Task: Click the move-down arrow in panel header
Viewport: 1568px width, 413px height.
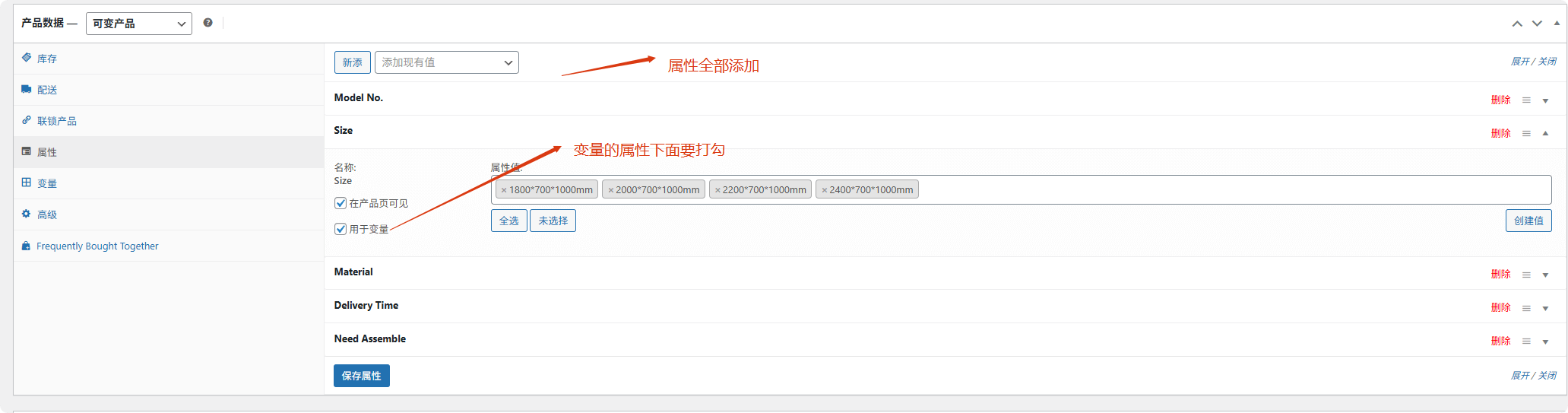Action: [1537, 24]
